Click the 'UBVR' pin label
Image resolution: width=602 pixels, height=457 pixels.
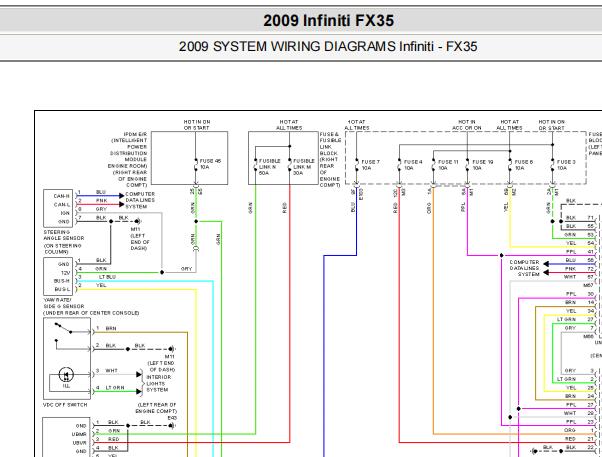[x=79, y=443]
